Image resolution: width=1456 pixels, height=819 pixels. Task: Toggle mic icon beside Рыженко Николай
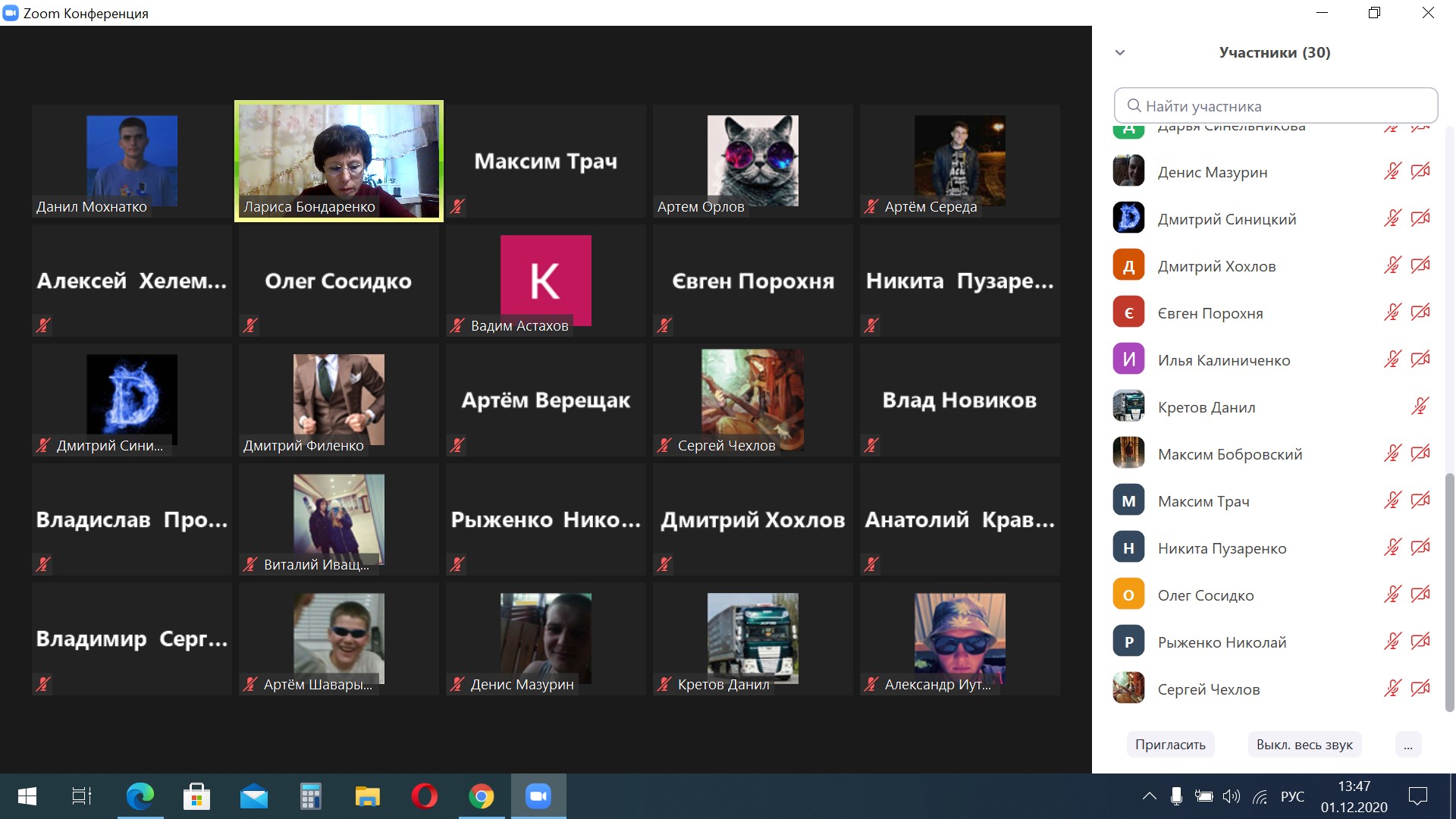1392,642
